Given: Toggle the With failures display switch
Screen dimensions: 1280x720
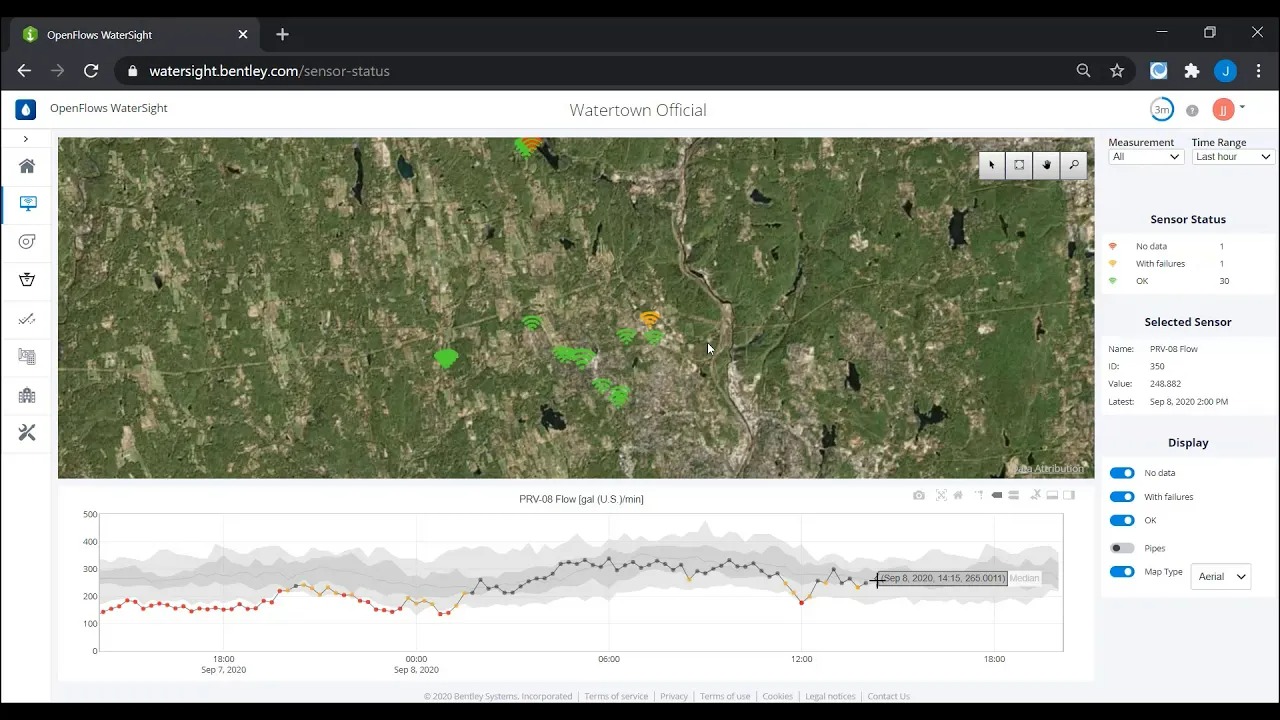Looking at the screenshot, I should pos(1122,497).
